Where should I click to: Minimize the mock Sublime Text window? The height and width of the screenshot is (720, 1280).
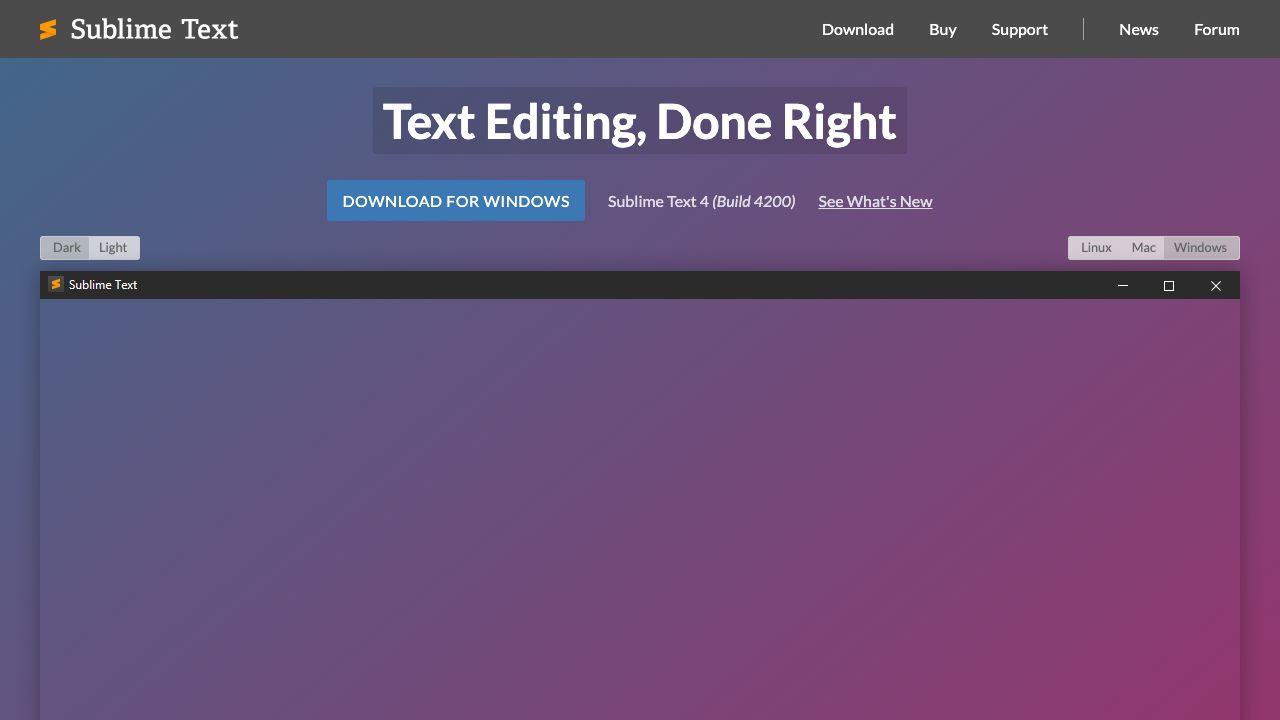[x=1123, y=285]
